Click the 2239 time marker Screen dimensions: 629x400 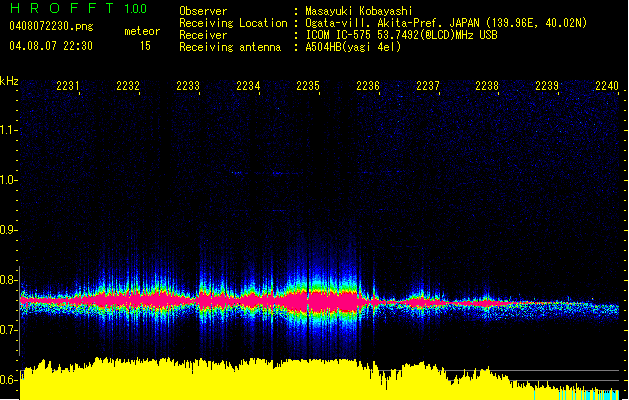pyautogui.click(x=547, y=86)
